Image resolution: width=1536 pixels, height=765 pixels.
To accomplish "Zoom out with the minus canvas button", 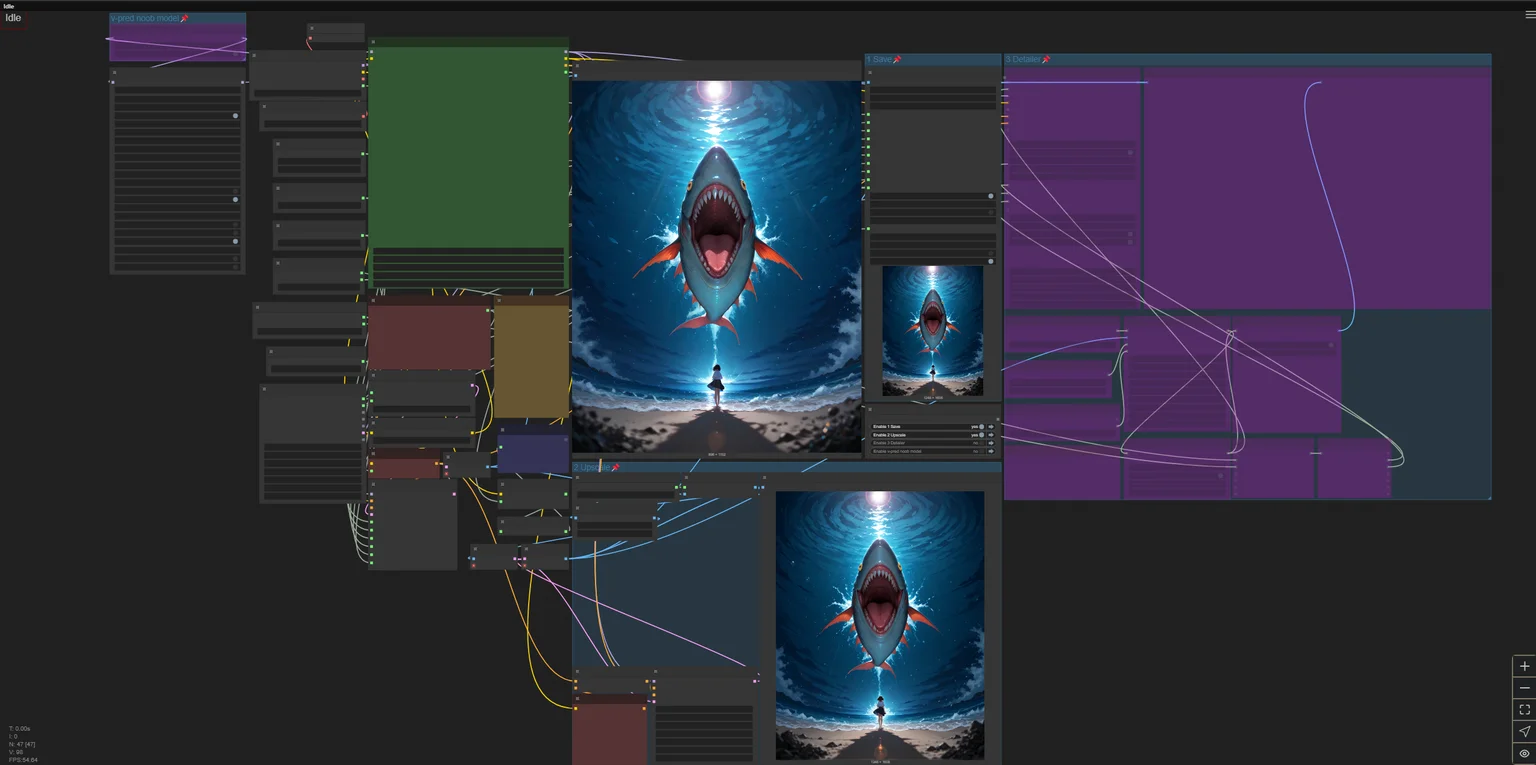I will (1524, 688).
